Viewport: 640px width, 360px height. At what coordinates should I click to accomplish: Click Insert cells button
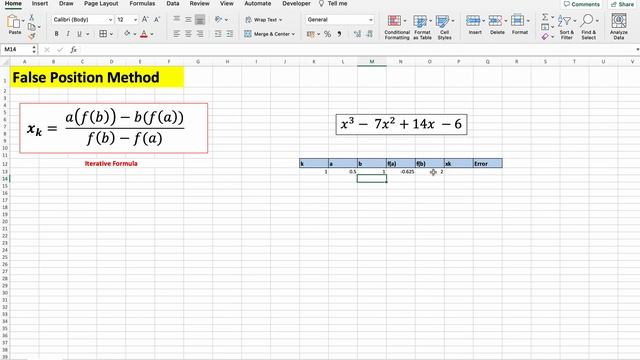(475, 24)
